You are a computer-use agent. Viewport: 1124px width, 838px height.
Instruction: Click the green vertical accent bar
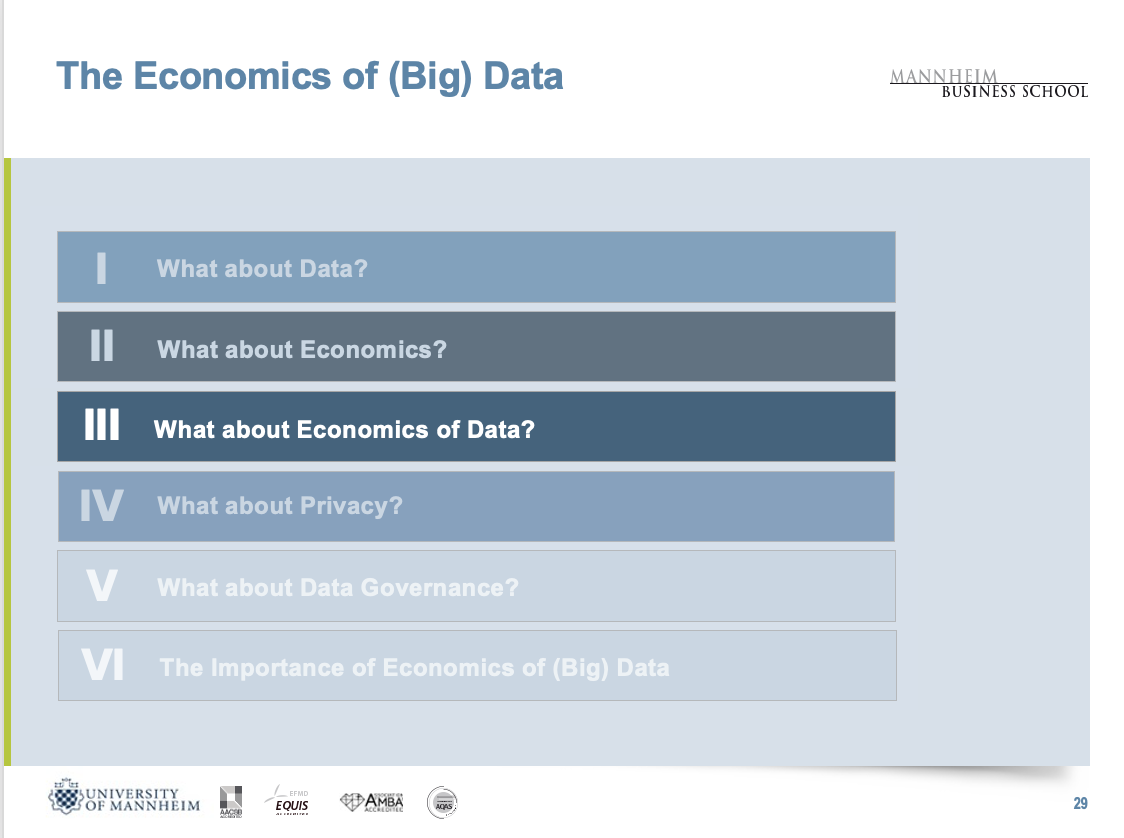point(7,460)
